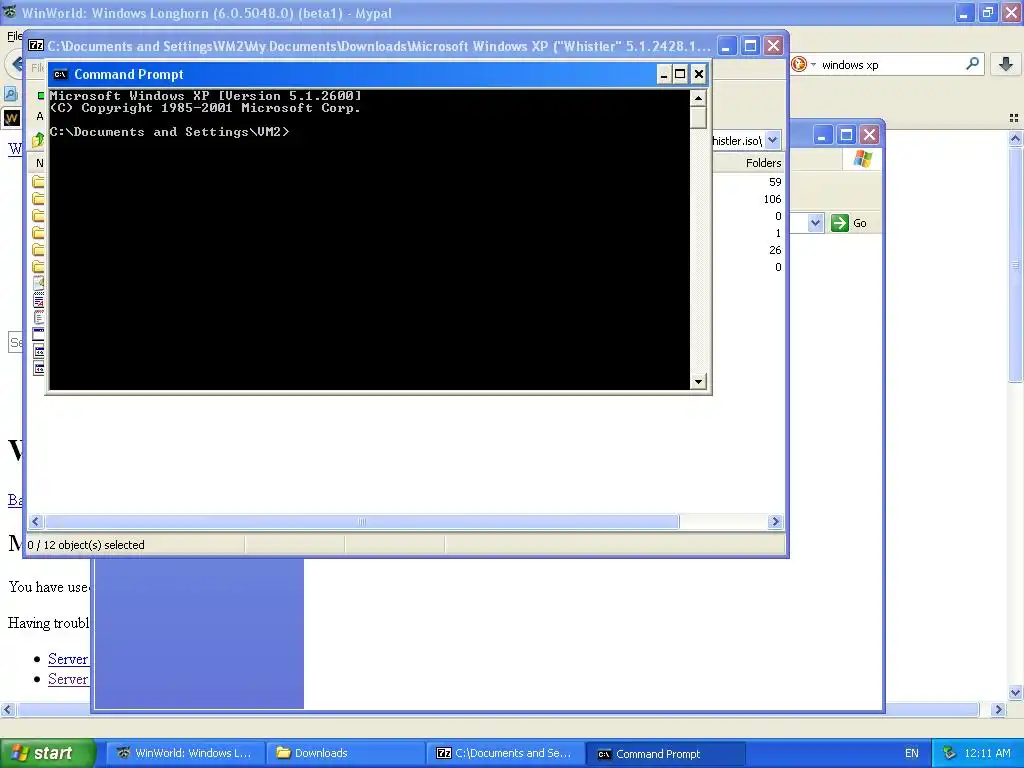Click Mypal horizontal scrollbar right arrow
1024x768 pixels.
click(x=998, y=709)
